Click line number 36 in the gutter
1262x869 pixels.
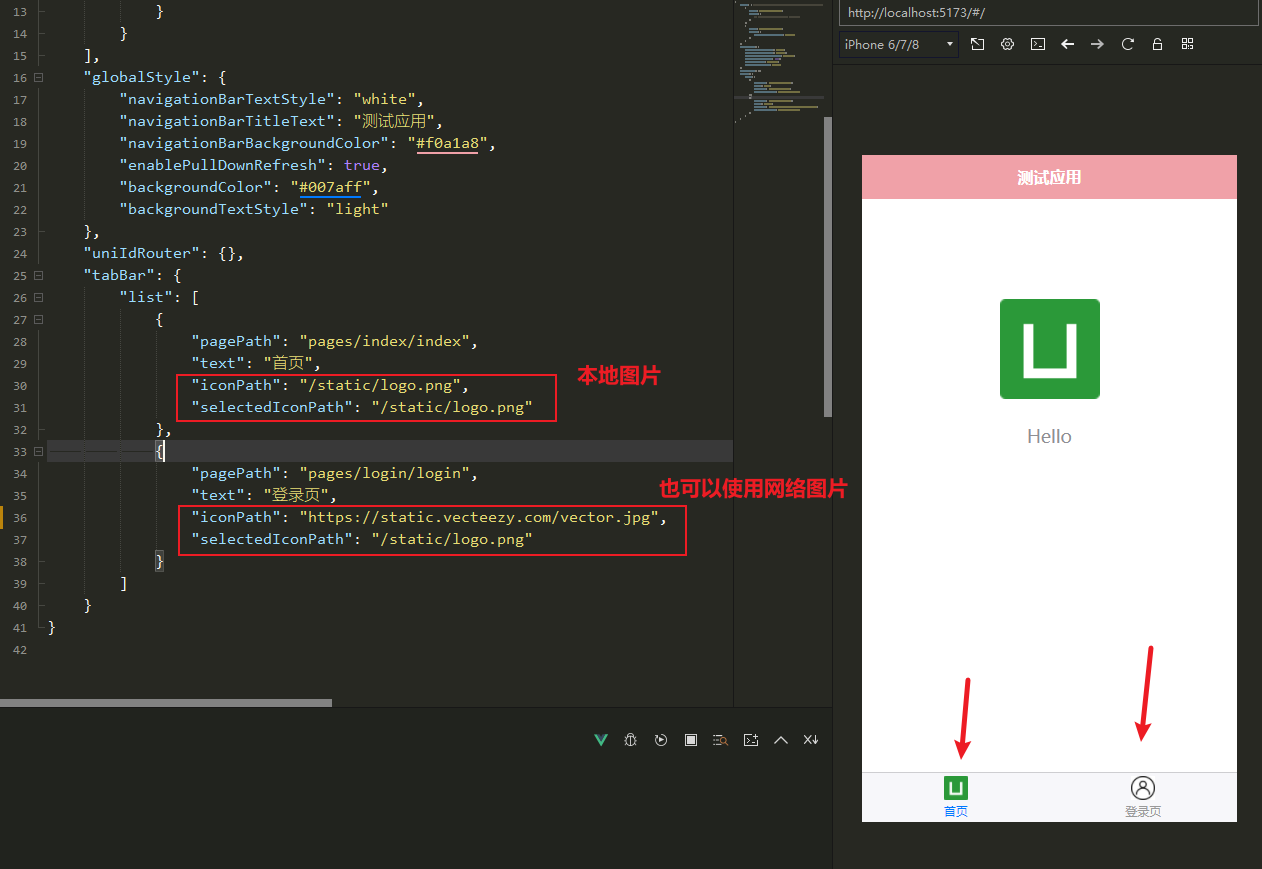coord(20,517)
